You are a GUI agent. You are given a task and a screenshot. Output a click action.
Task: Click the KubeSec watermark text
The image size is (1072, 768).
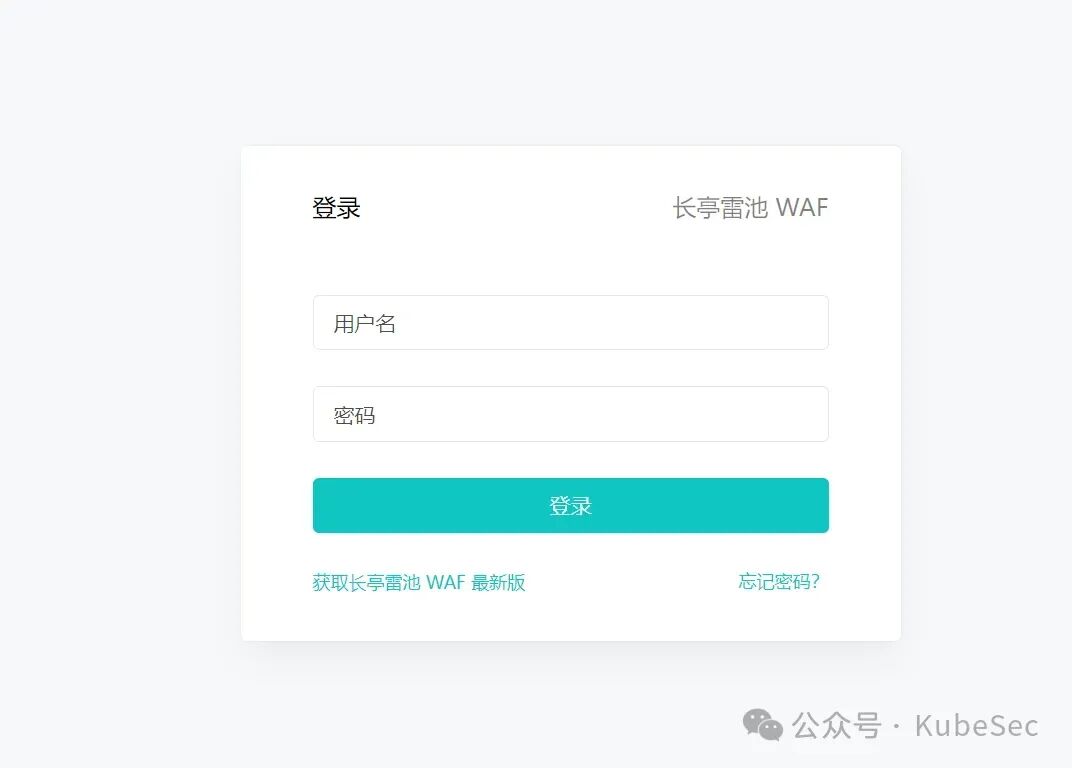(x=977, y=726)
